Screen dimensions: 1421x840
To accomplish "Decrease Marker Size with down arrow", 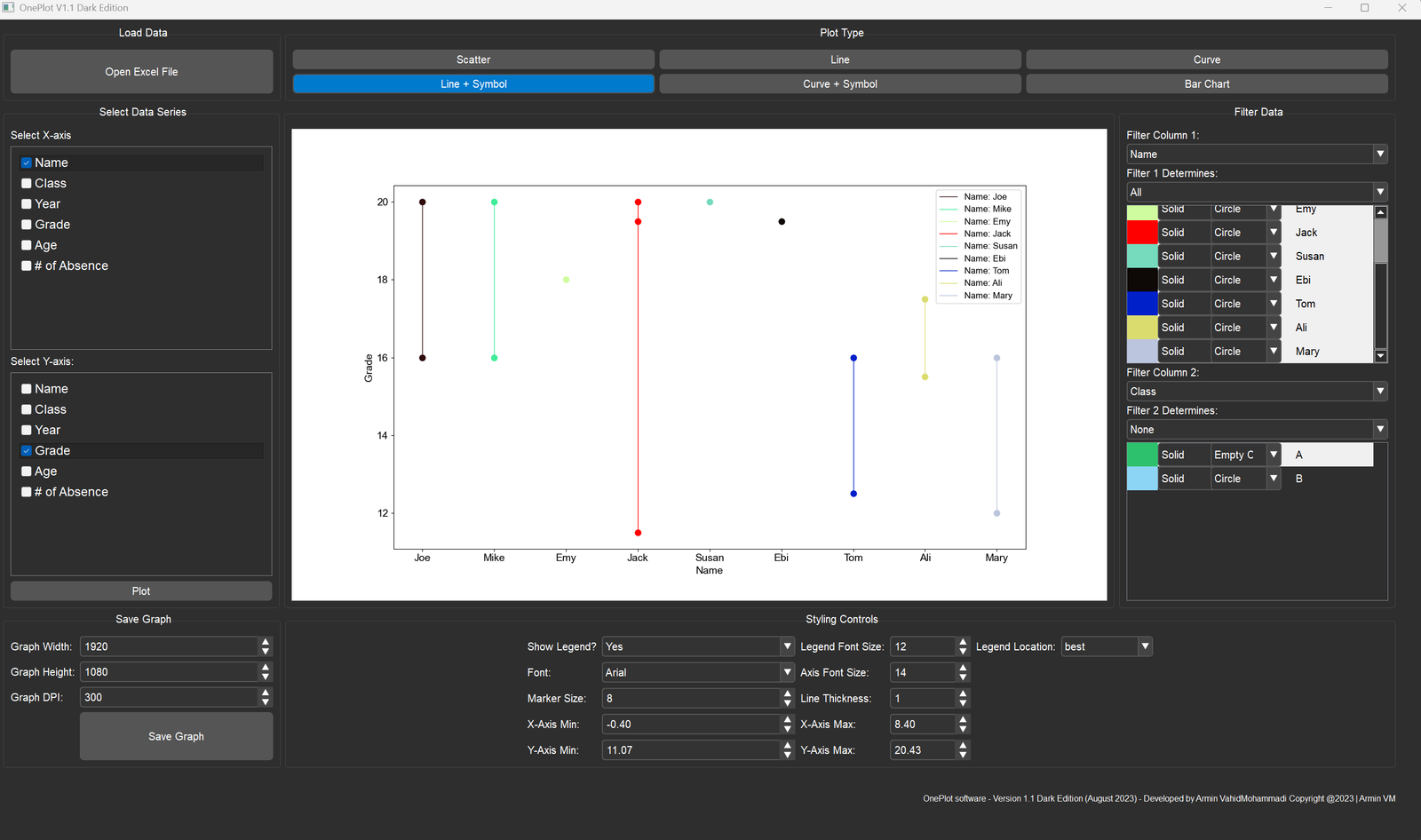I will coord(787,703).
